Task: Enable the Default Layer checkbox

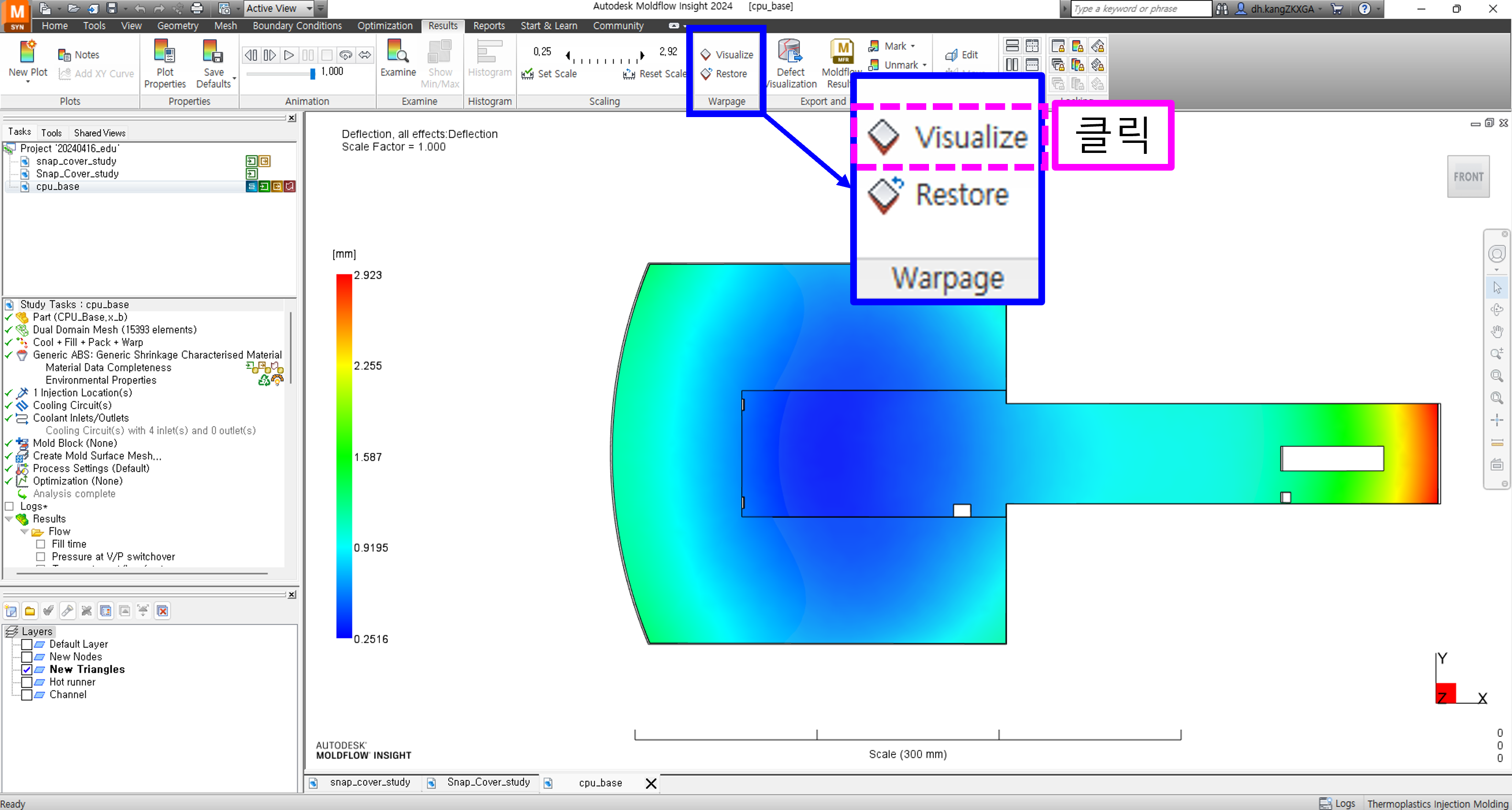Action: click(x=26, y=645)
